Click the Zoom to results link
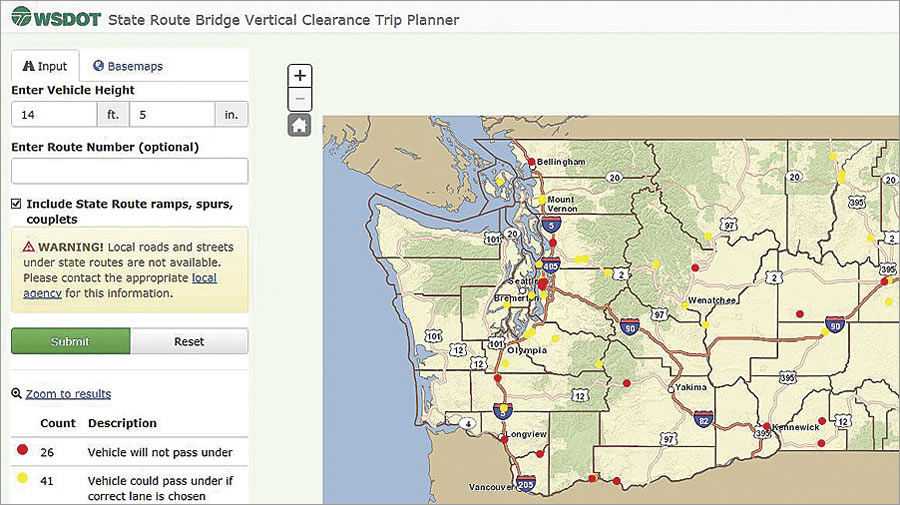This screenshot has width=900, height=505. pyautogui.click(x=67, y=394)
